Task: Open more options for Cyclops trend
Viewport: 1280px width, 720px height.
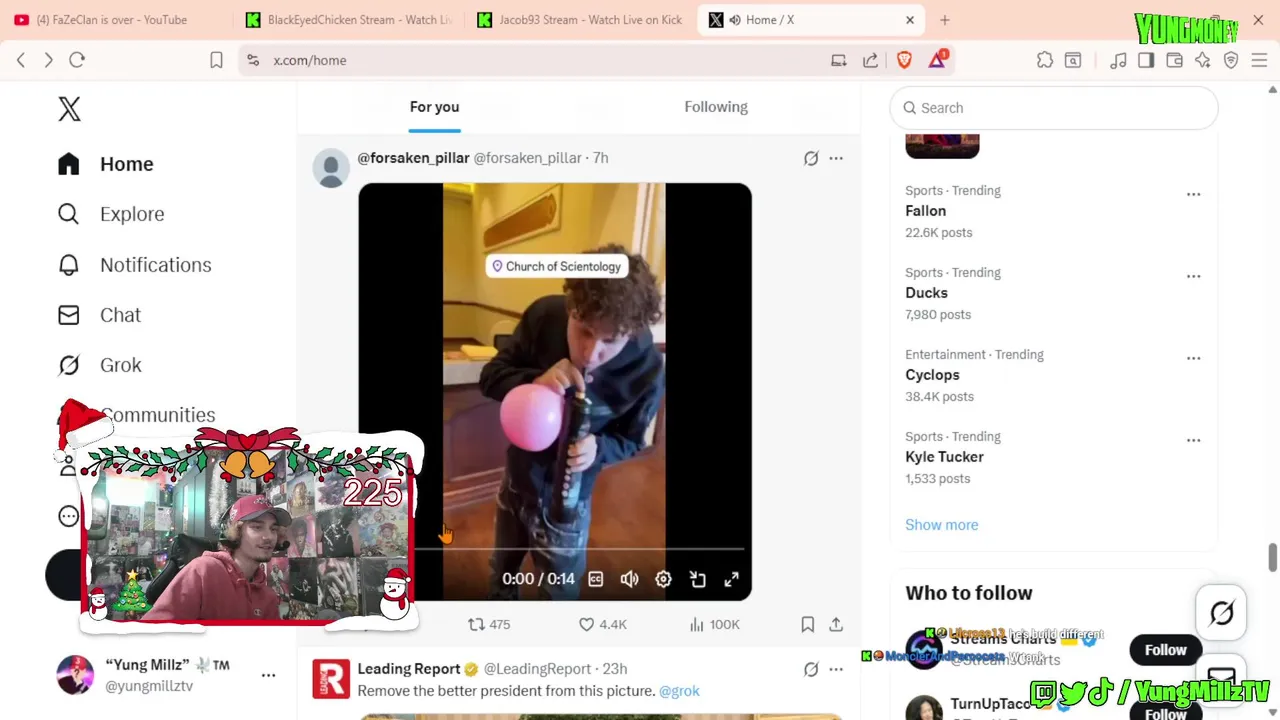Action: (x=1193, y=358)
